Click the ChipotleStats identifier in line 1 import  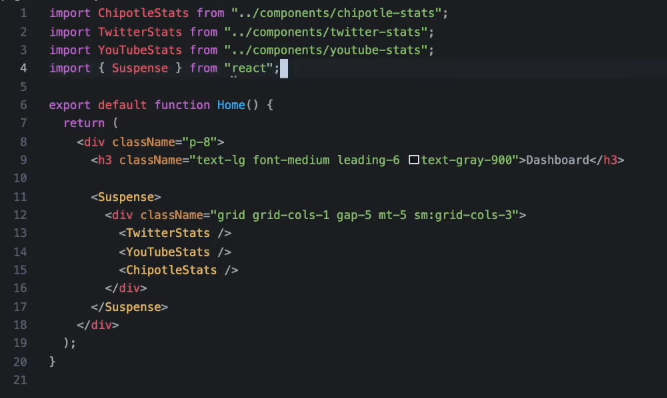143,13
